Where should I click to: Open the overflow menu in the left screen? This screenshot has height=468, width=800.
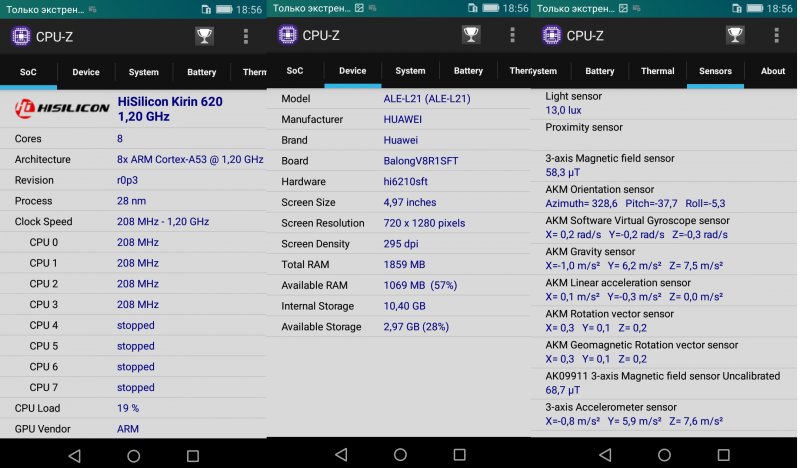pos(246,36)
